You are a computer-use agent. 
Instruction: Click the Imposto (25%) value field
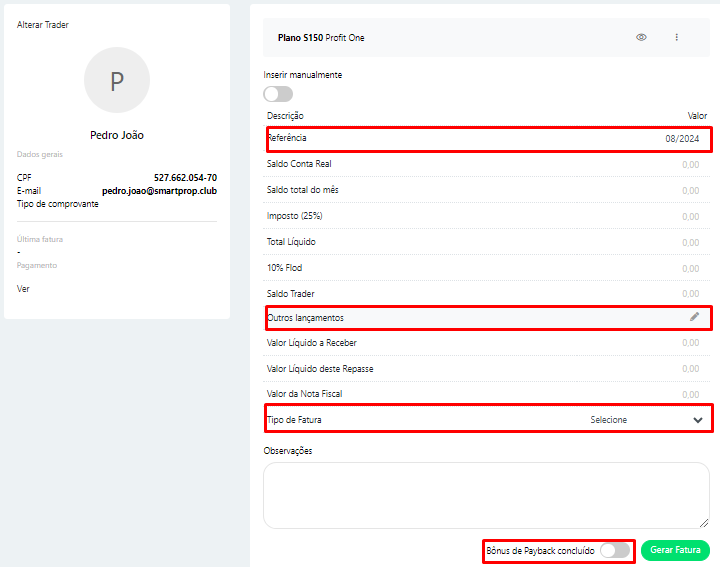[690, 216]
